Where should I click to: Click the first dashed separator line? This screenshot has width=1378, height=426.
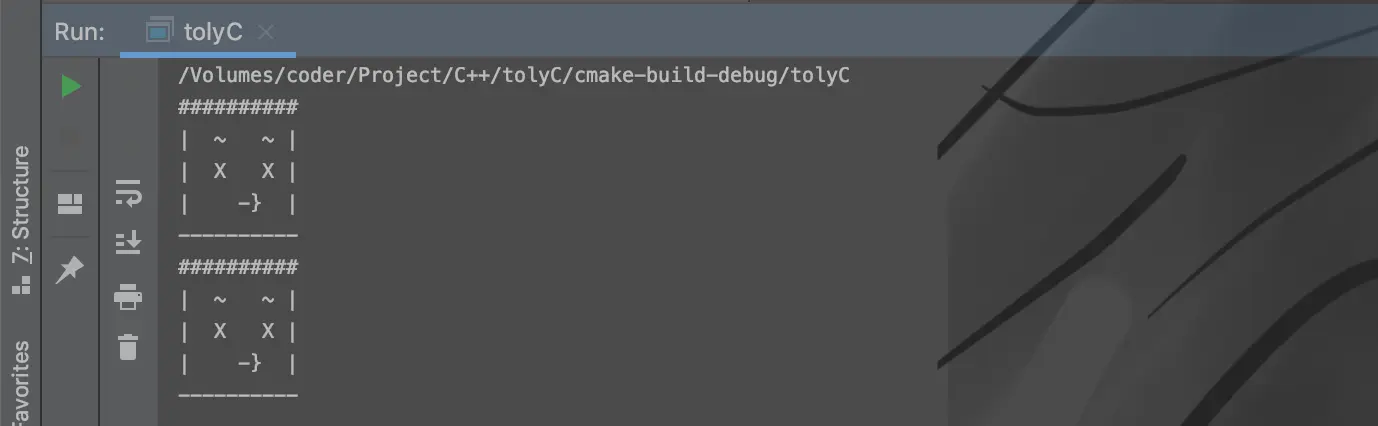click(x=238, y=236)
